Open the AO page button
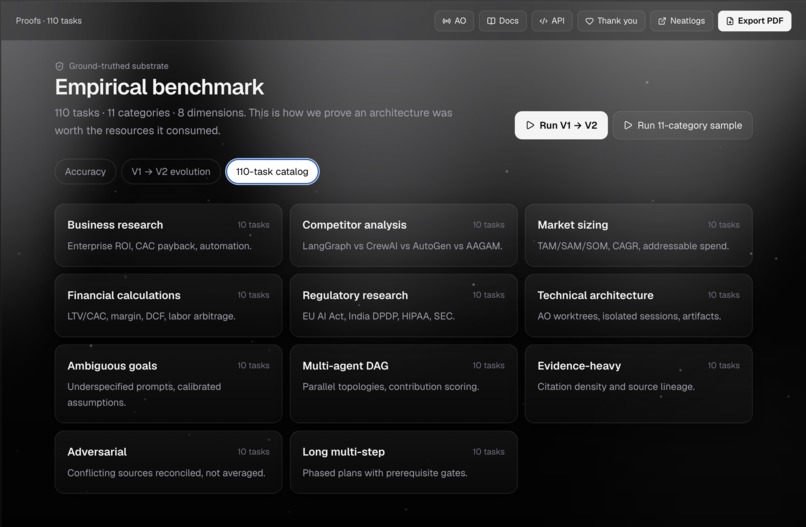The width and height of the screenshot is (806, 527). 454,21
